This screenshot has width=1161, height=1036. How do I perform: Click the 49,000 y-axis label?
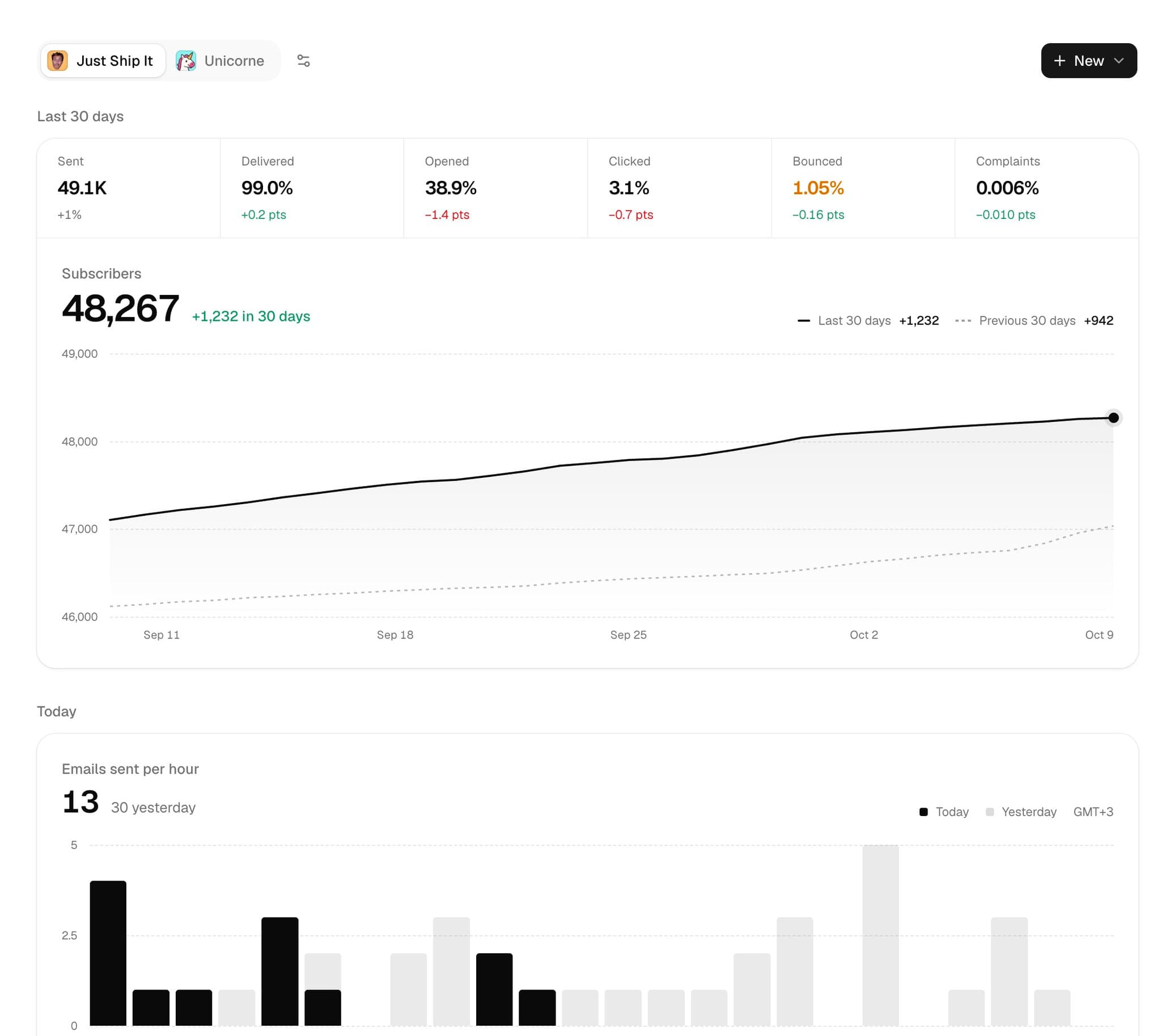point(80,353)
